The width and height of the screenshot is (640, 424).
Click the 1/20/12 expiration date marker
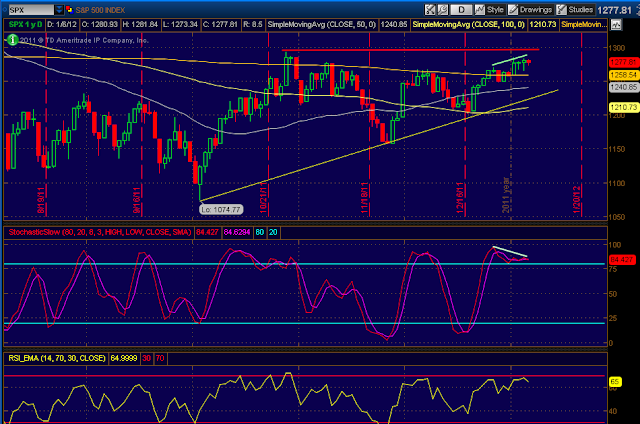[x=576, y=200]
